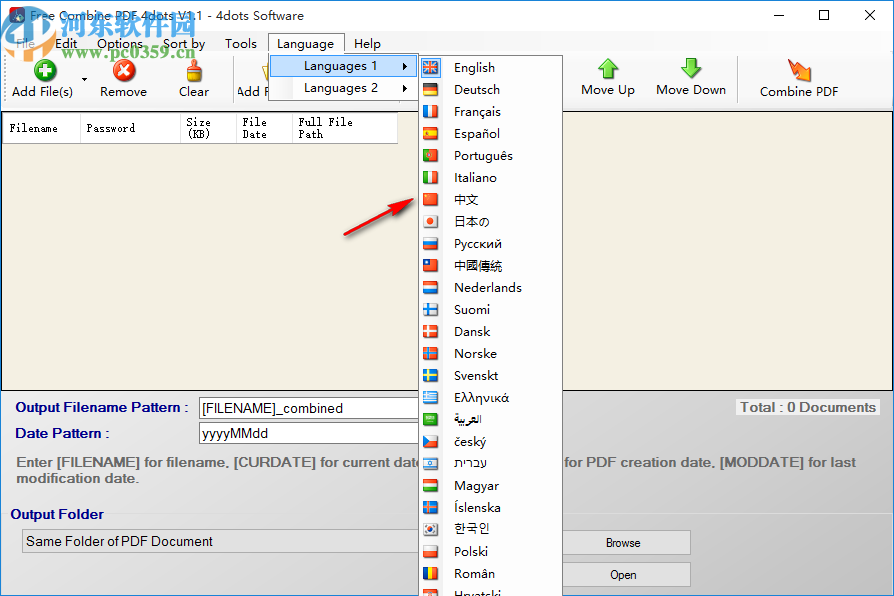Select the Danish flag next to Dansk
894x596 pixels.
(430, 331)
